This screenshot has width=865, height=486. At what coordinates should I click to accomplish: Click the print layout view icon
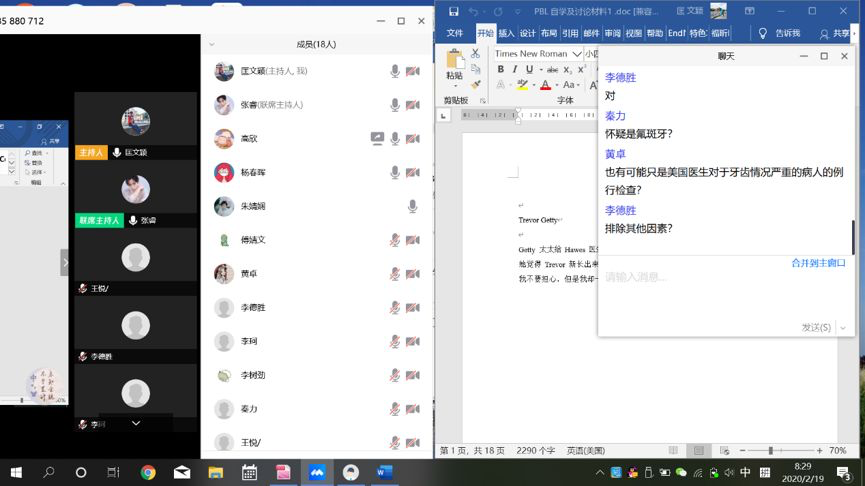point(698,451)
